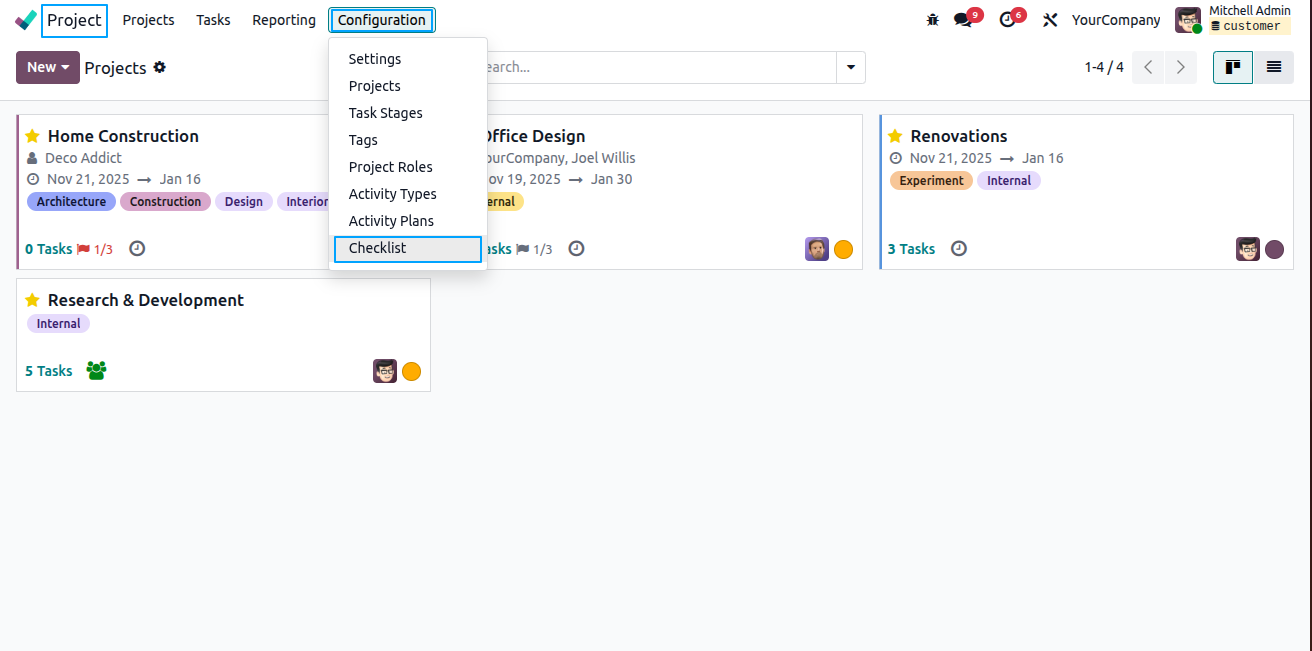Click the Mitchell Admin user name
Image resolution: width=1312 pixels, height=651 pixels.
1250,11
